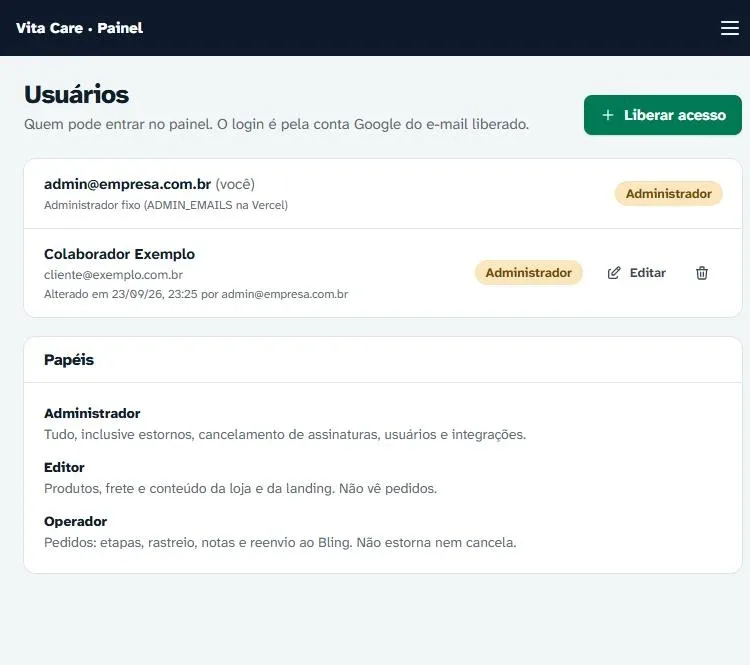Click the 'Pedidos: etapas, rastreio' description
This screenshot has height=665, width=750.
click(280, 543)
